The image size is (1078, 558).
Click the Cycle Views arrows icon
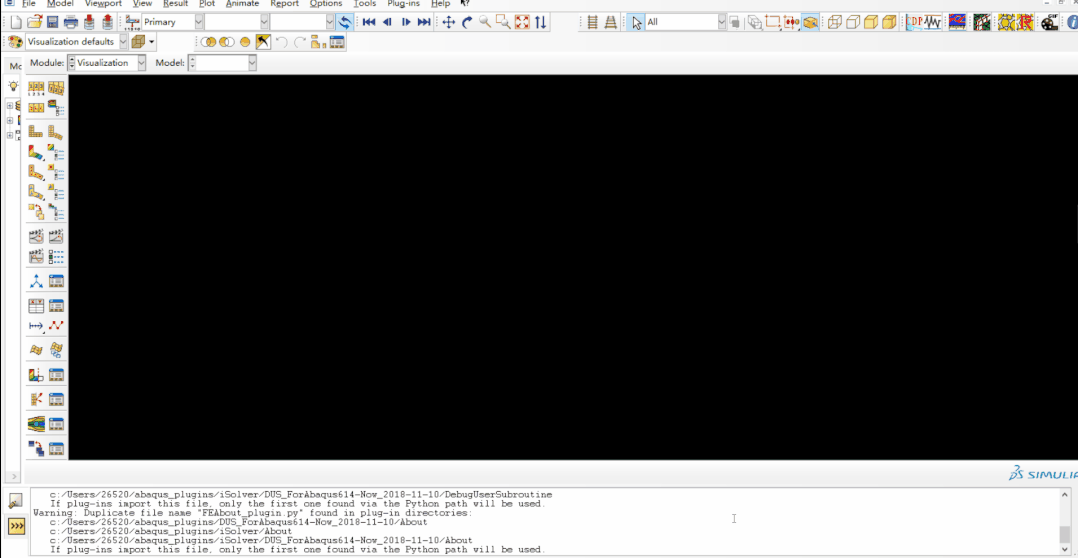point(541,22)
